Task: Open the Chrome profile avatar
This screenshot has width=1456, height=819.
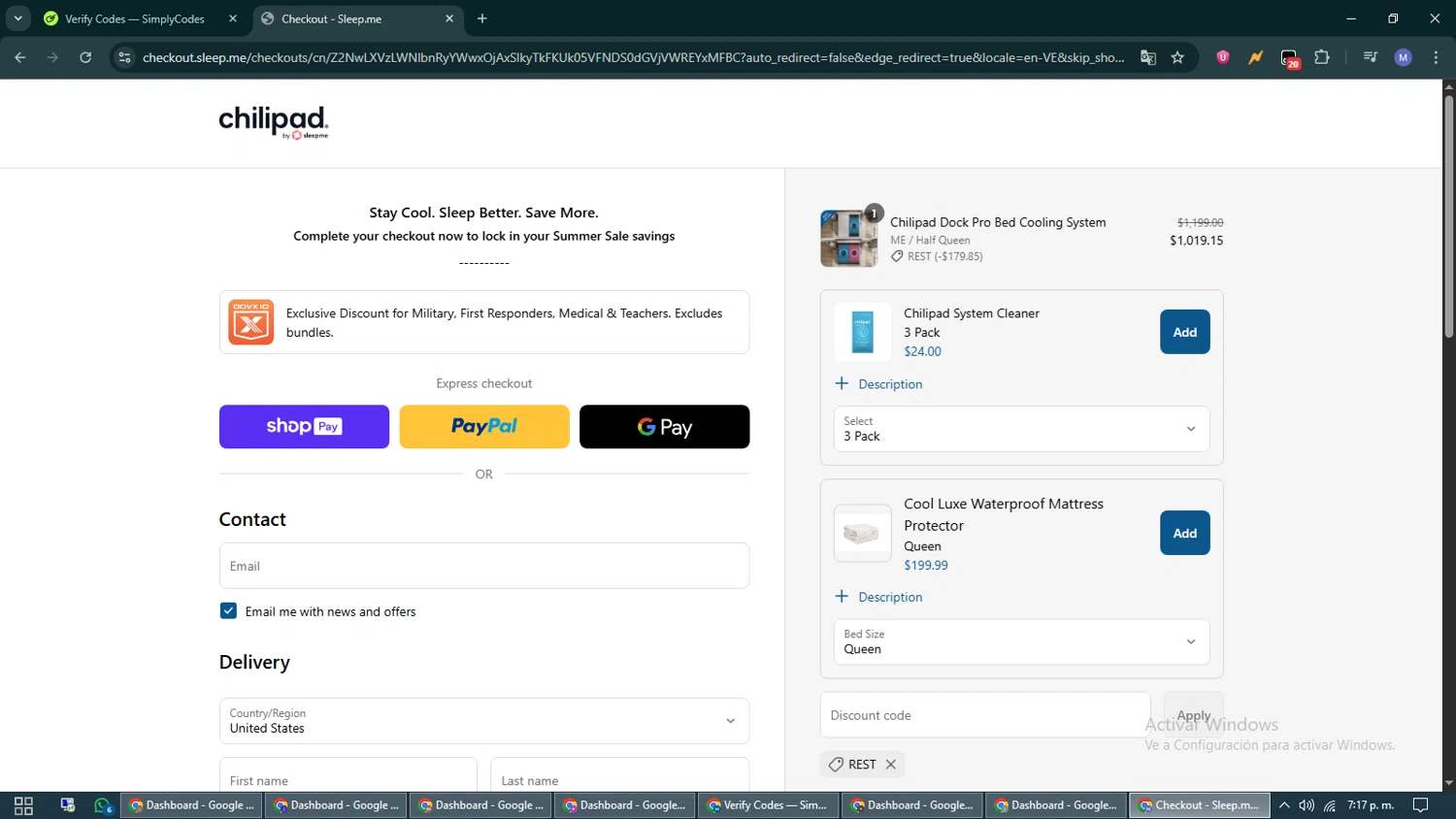Action: pos(1404,57)
